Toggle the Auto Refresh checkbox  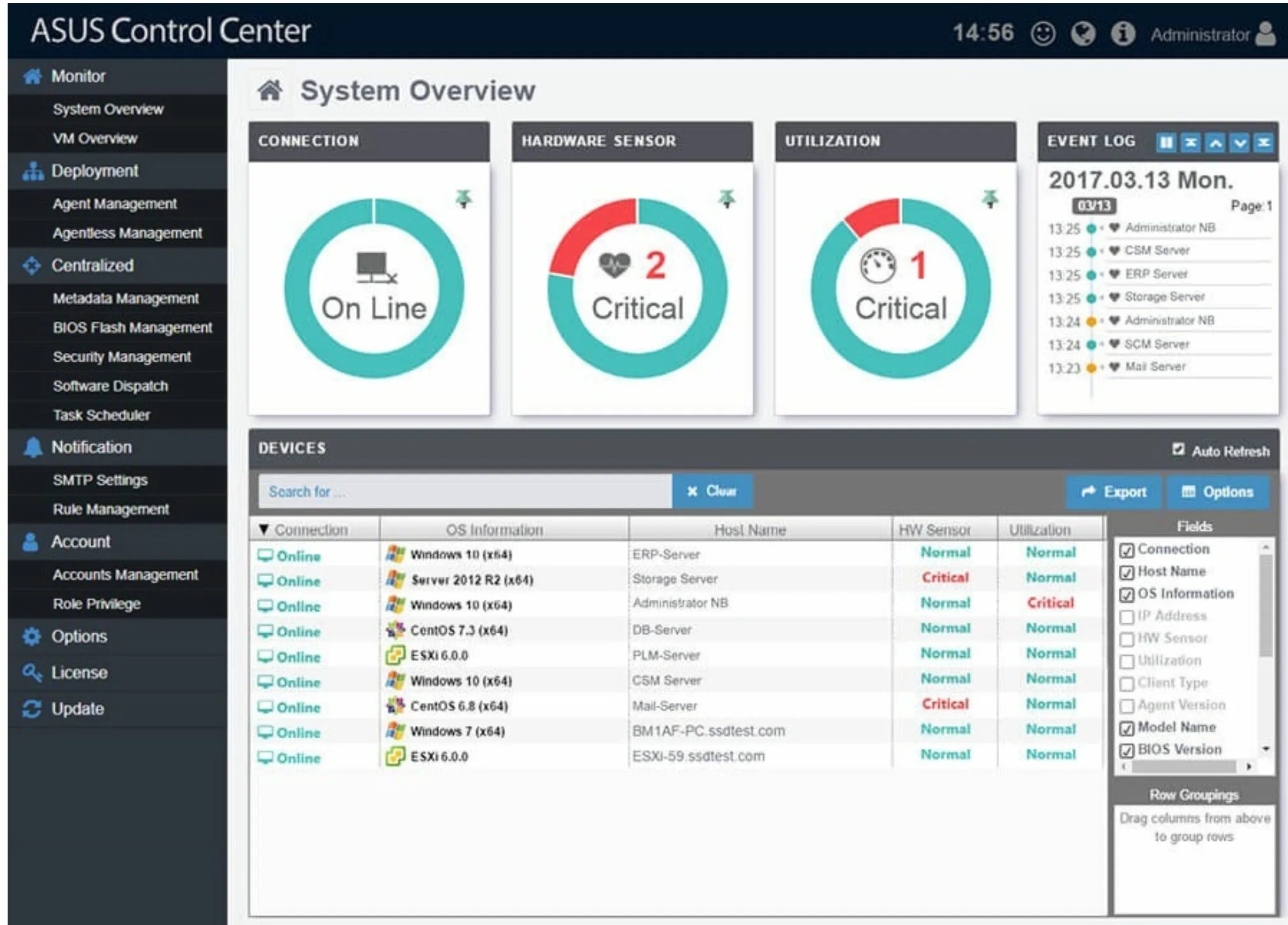point(1178,450)
